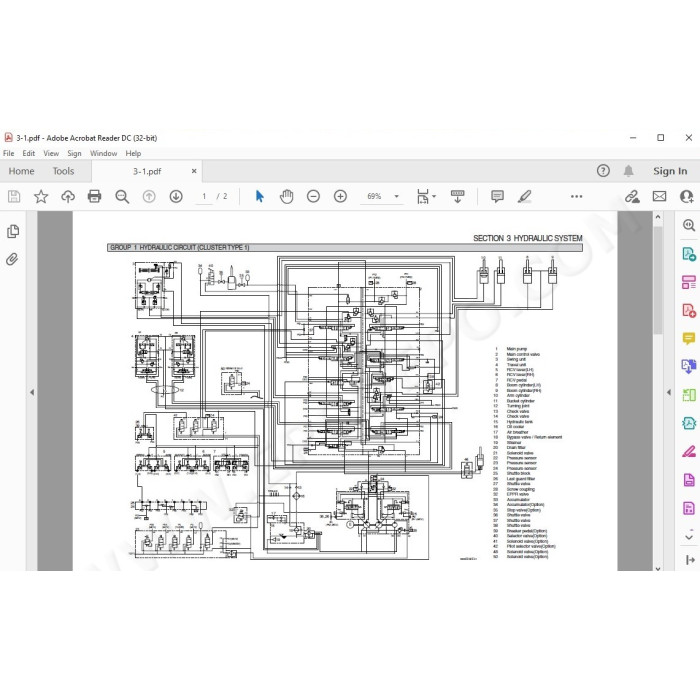This screenshot has width=700, height=700.
Task: Zoom out with the minus icon
Action: pos(313,196)
